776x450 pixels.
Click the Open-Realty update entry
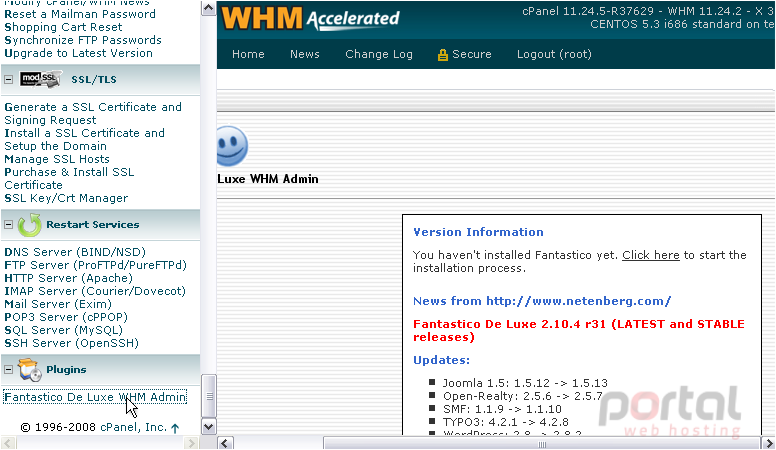click(x=523, y=396)
